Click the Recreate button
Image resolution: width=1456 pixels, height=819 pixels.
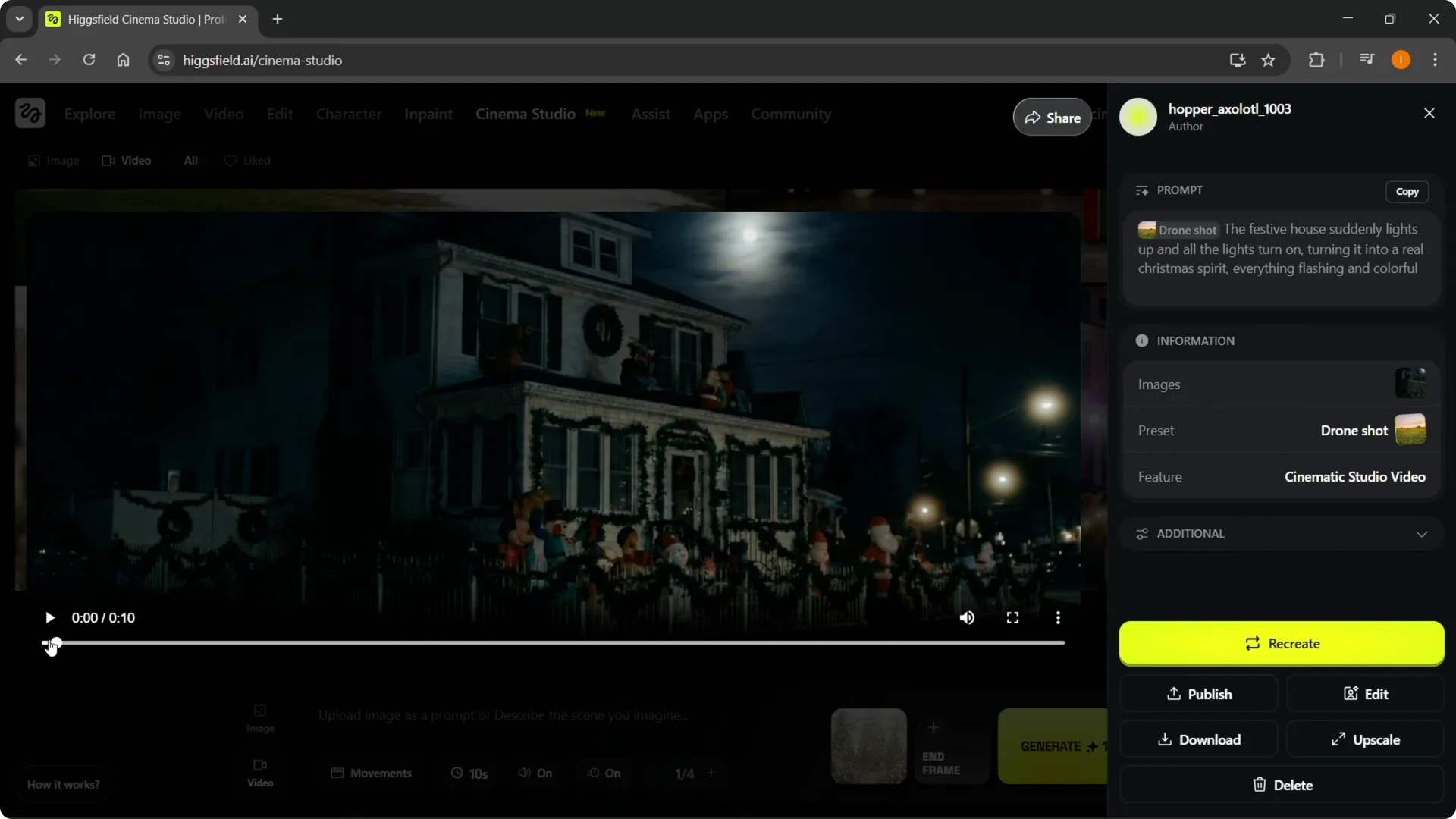tap(1282, 643)
